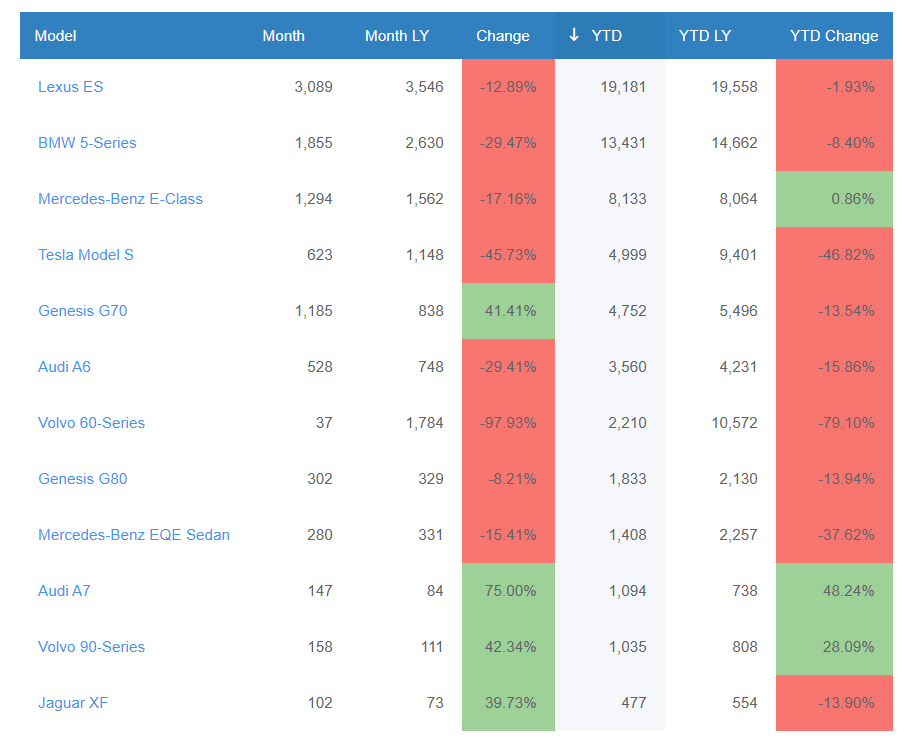Screen dimensions: 903x736
Task: Select the YTD LY value 10,572
Action: [x=734, y=423]
